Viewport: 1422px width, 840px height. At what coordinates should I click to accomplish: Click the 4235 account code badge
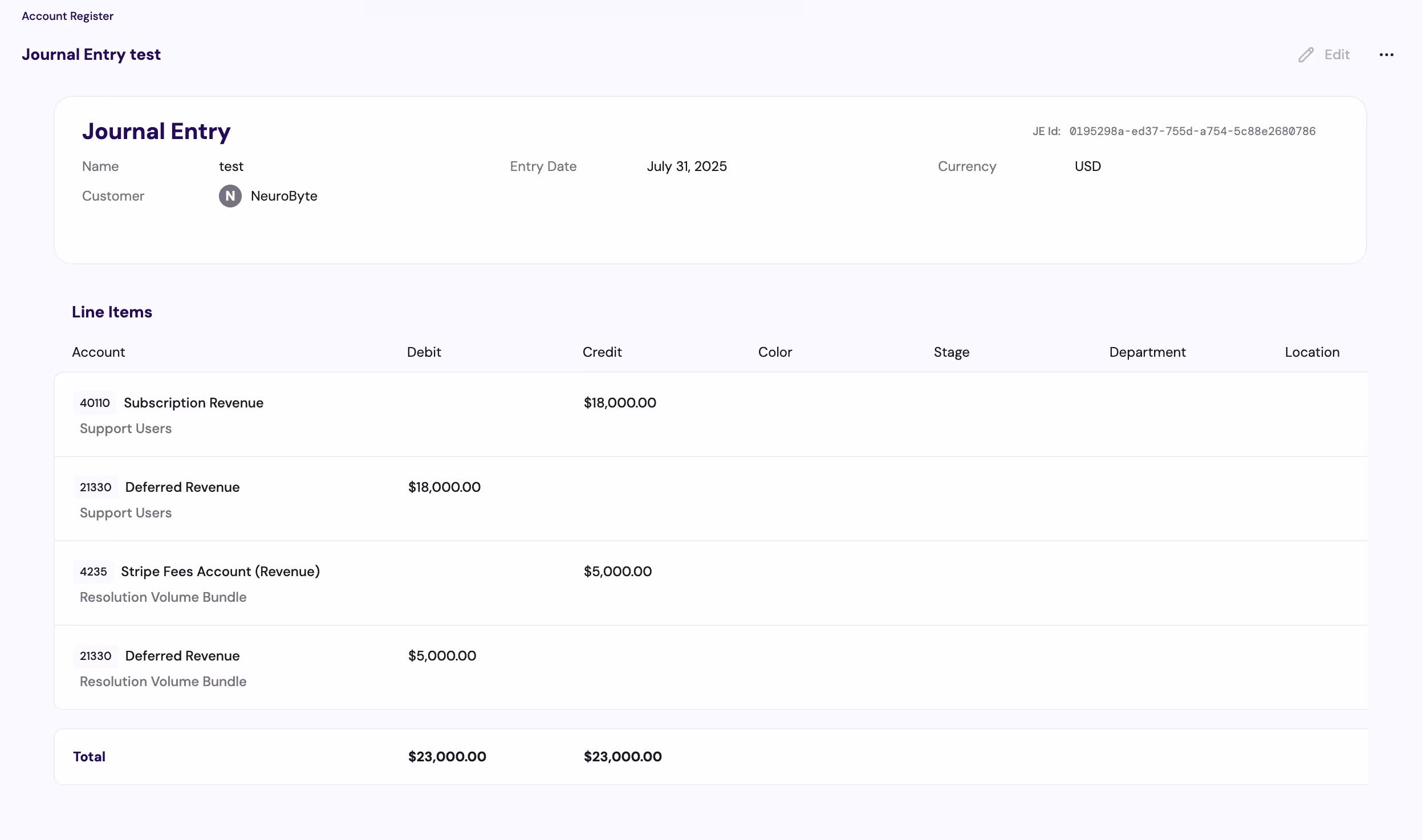pos(93,572)
